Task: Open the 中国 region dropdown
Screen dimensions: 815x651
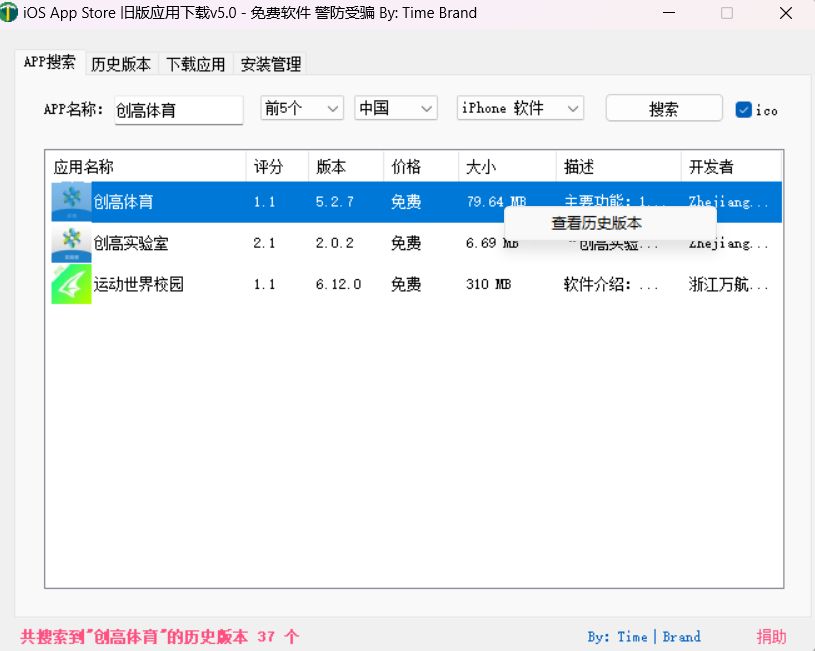Action: [x=396, y=108]
